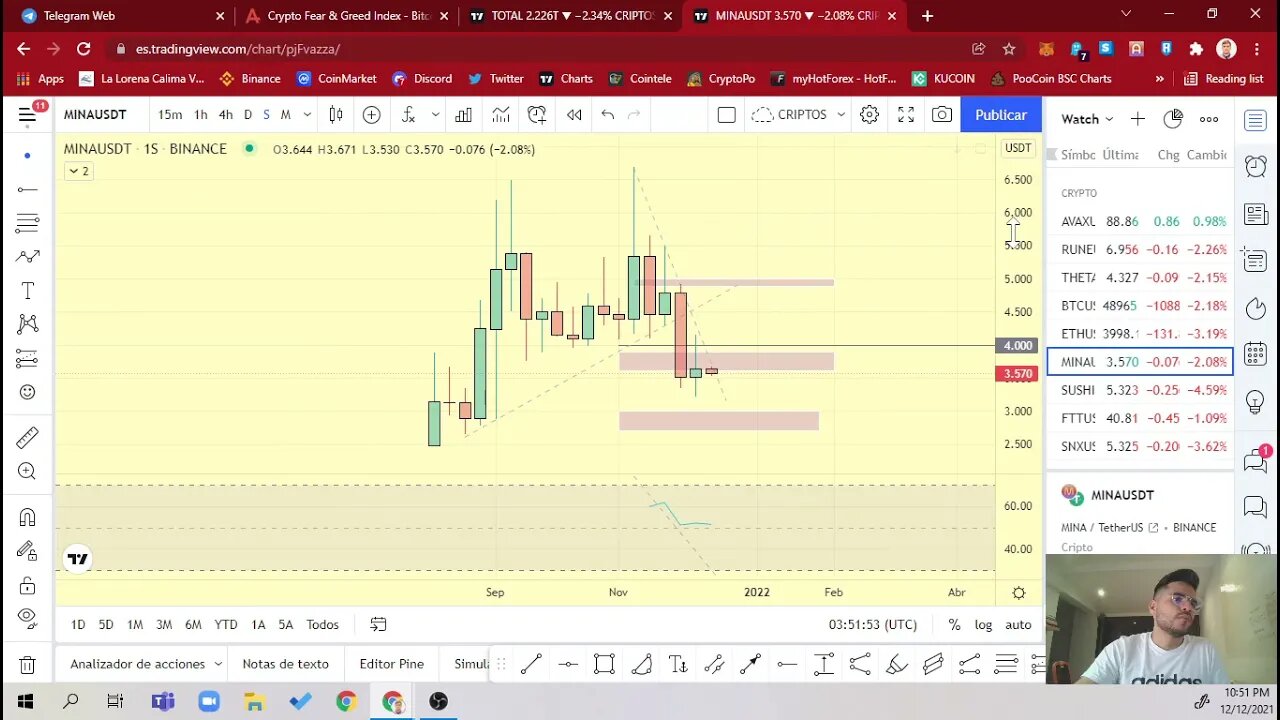Add symbol to watchlist plus
Viewport: 1280px width, 720px height.
click(1137, 119)
